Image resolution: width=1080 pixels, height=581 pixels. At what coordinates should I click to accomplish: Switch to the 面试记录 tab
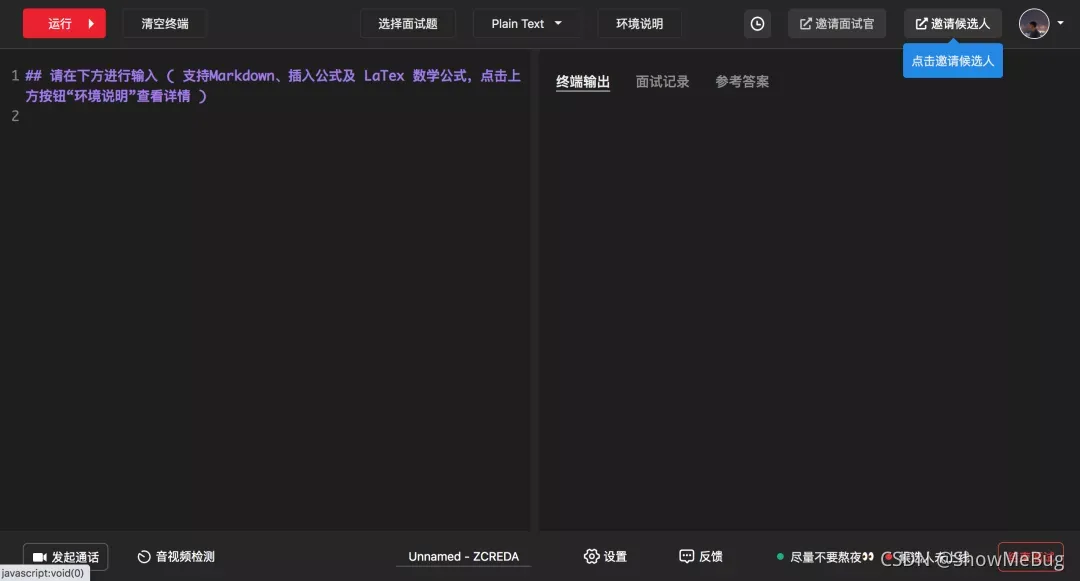pyautogui.click(x=663, y=81)
